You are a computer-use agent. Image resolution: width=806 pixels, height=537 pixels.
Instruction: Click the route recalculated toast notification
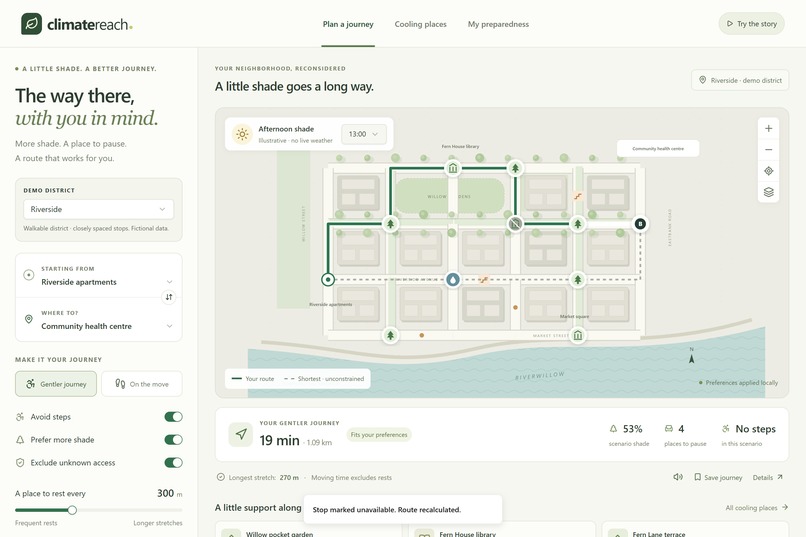[402, 509]
